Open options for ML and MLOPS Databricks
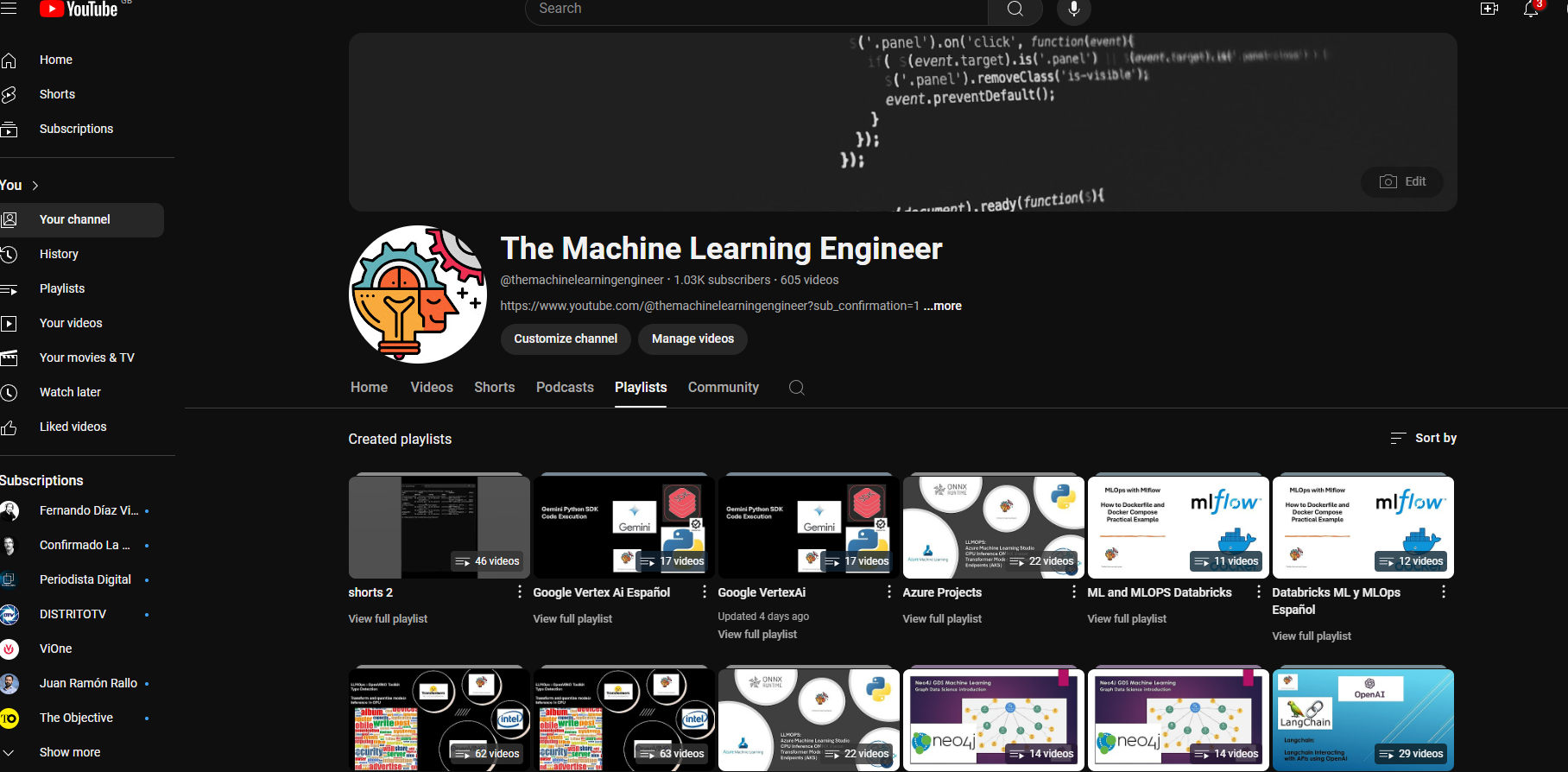The width and height of the screenshot is (1568, 772). (x=1258, y=592)
